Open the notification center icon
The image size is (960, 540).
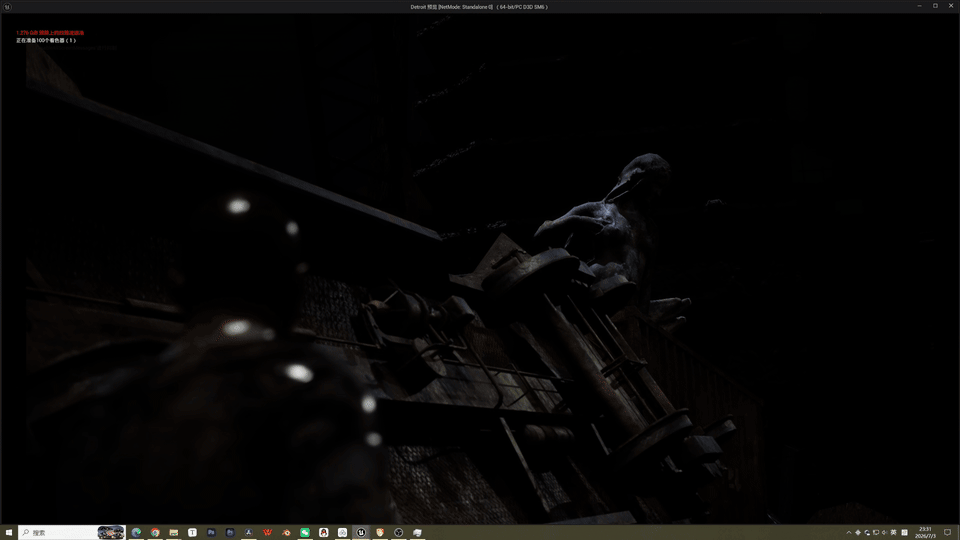[947, 533]
